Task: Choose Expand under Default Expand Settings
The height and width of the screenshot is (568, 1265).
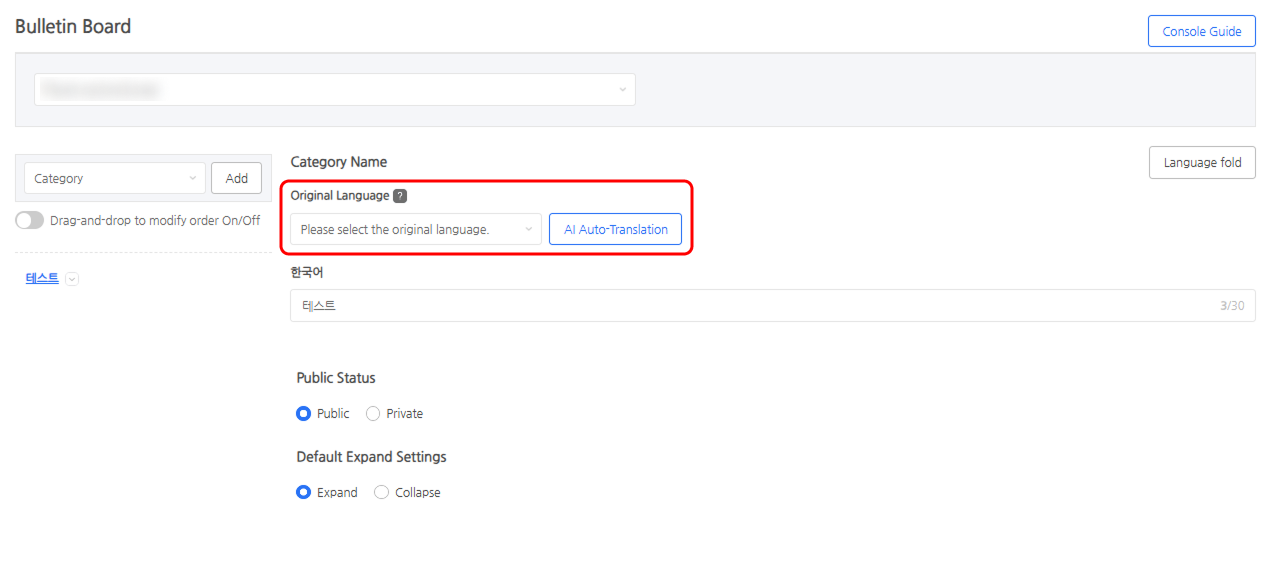Action: click(304, 492)
